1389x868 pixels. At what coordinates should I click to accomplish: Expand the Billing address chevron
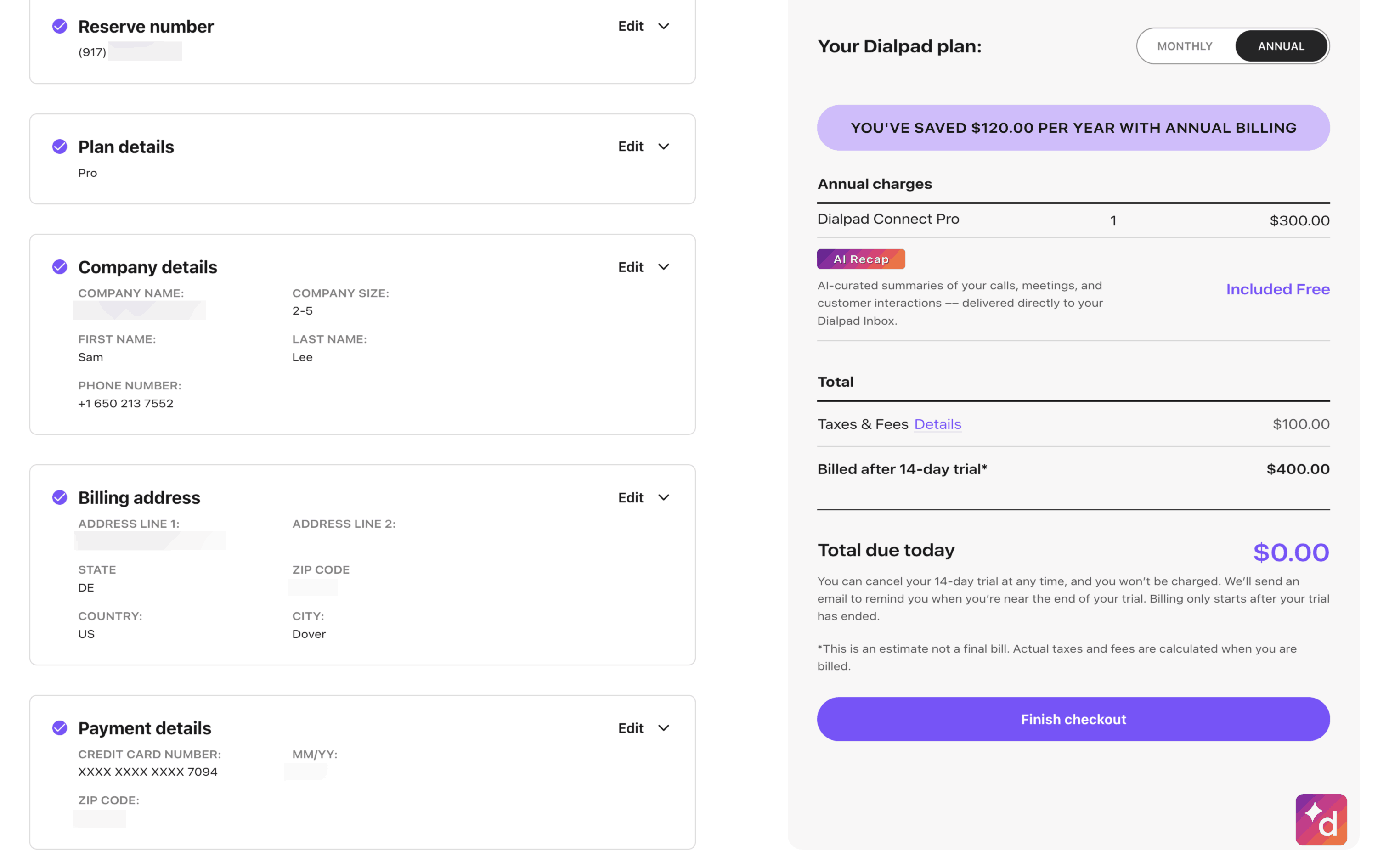pyautogui.click(x=664, y=498)
